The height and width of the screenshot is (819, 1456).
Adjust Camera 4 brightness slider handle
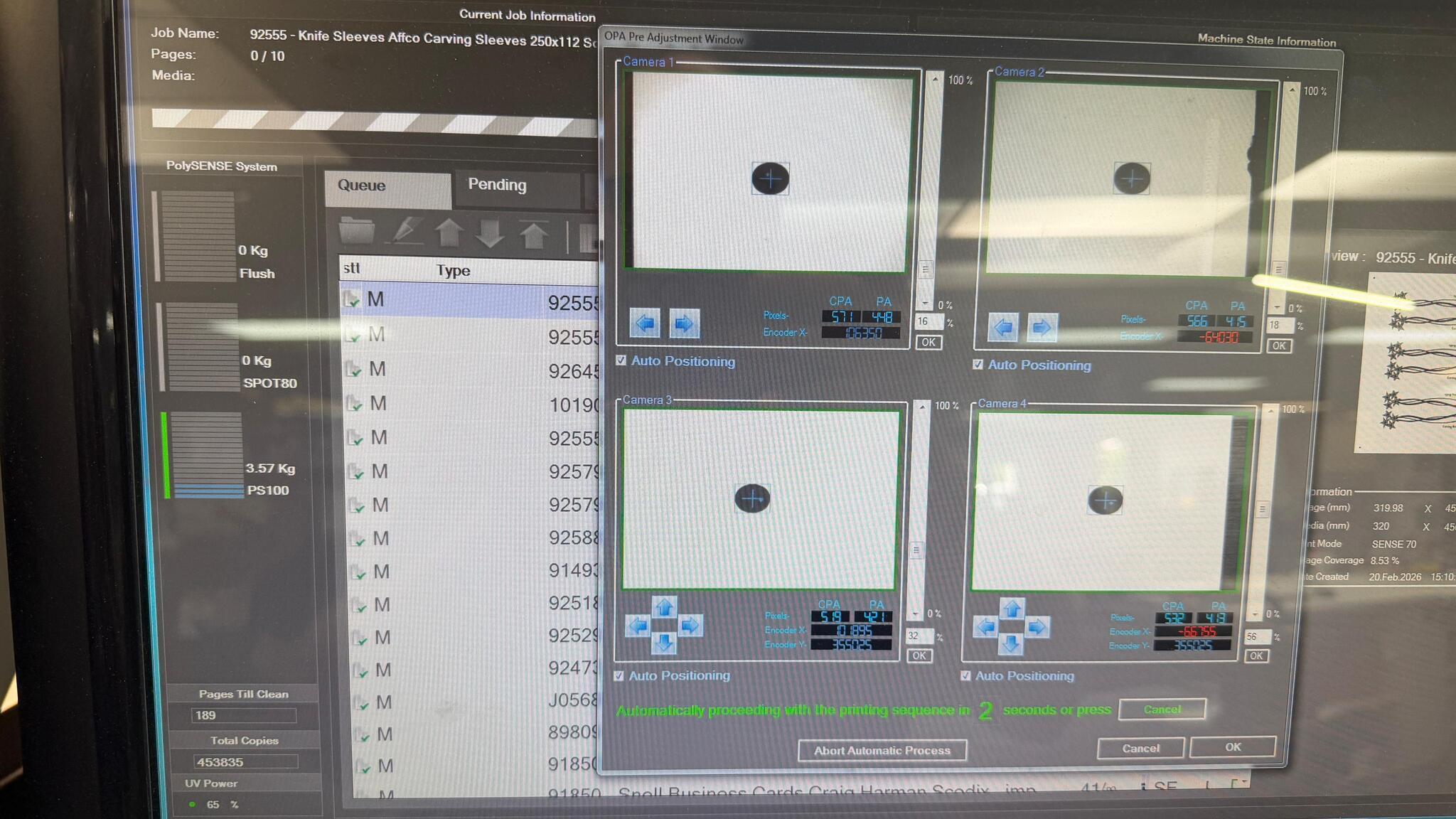(1262, 509)
